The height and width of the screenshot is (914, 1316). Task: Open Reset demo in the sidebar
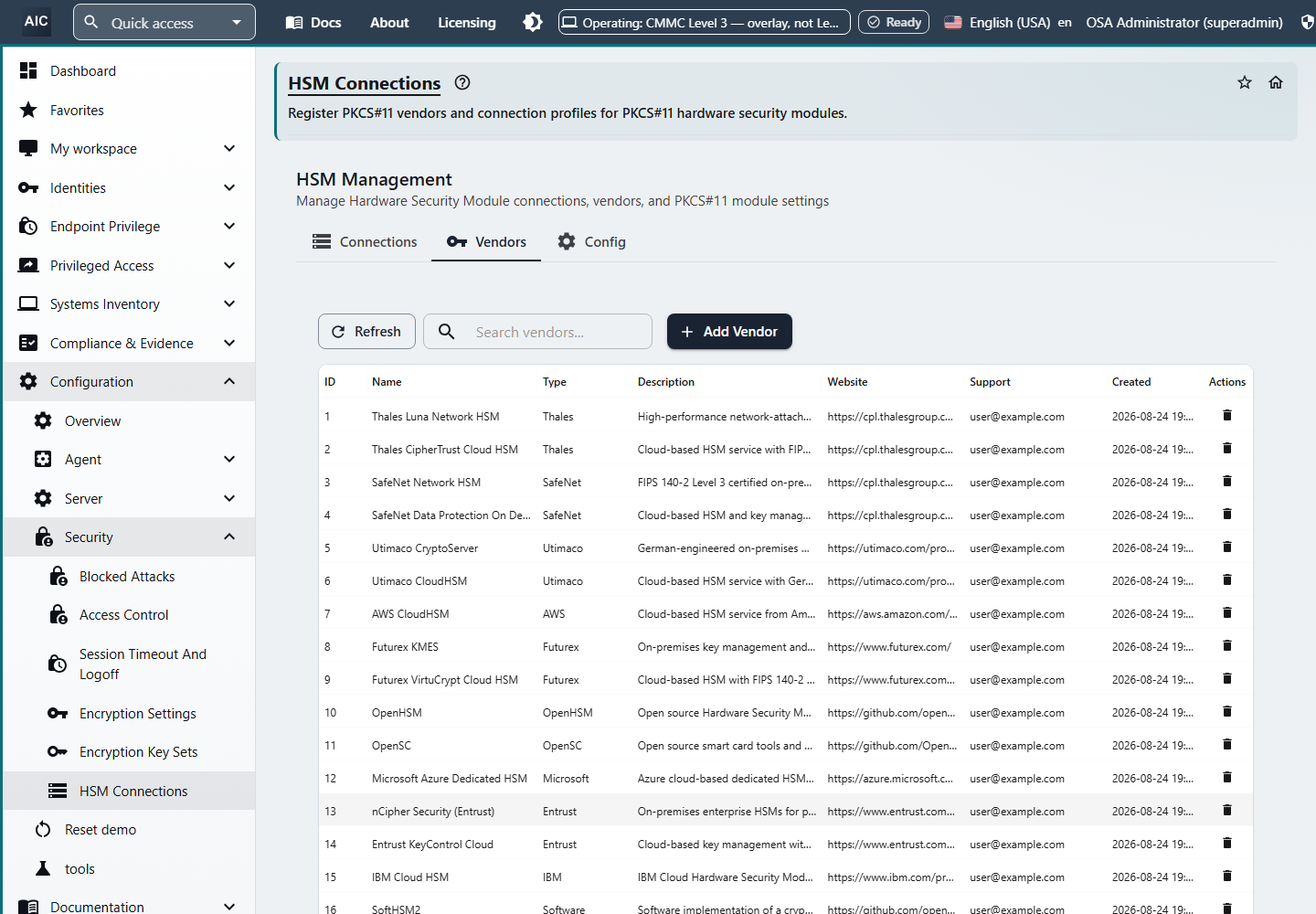point(129,830)
